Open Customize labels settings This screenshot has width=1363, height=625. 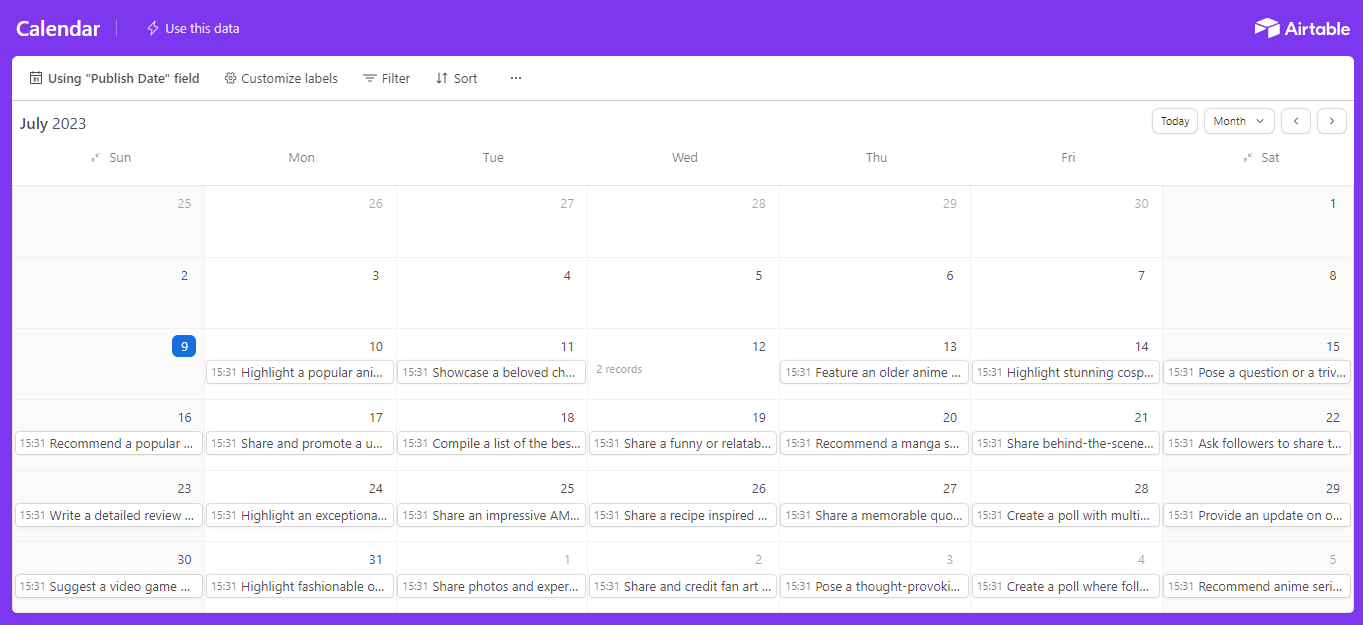pos(281,78)
